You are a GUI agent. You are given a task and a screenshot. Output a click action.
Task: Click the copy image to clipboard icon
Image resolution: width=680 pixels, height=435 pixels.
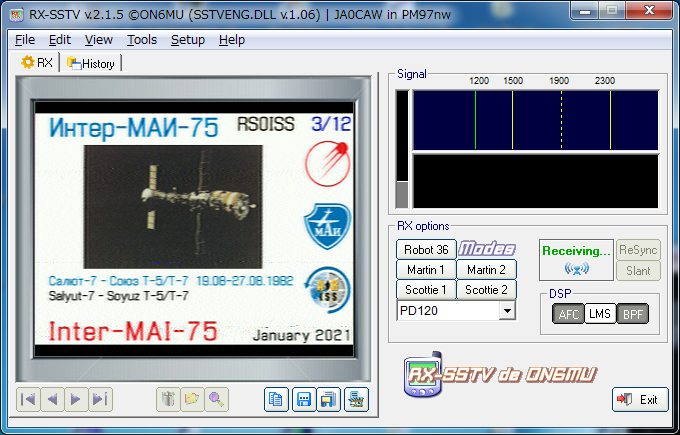click(x=276, y=399)
